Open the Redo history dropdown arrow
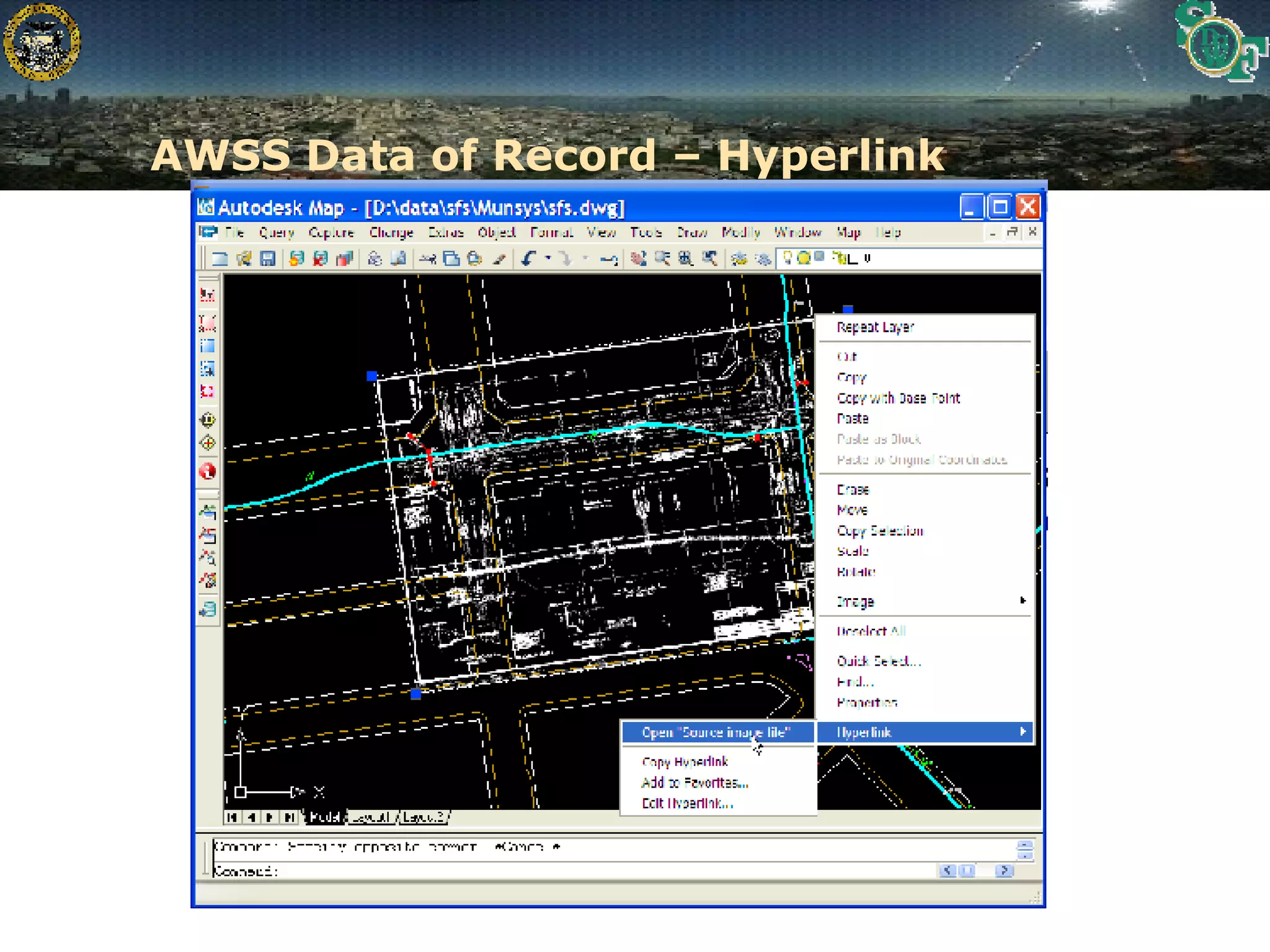Screen dimensions: 1270x952 (585, 258)
